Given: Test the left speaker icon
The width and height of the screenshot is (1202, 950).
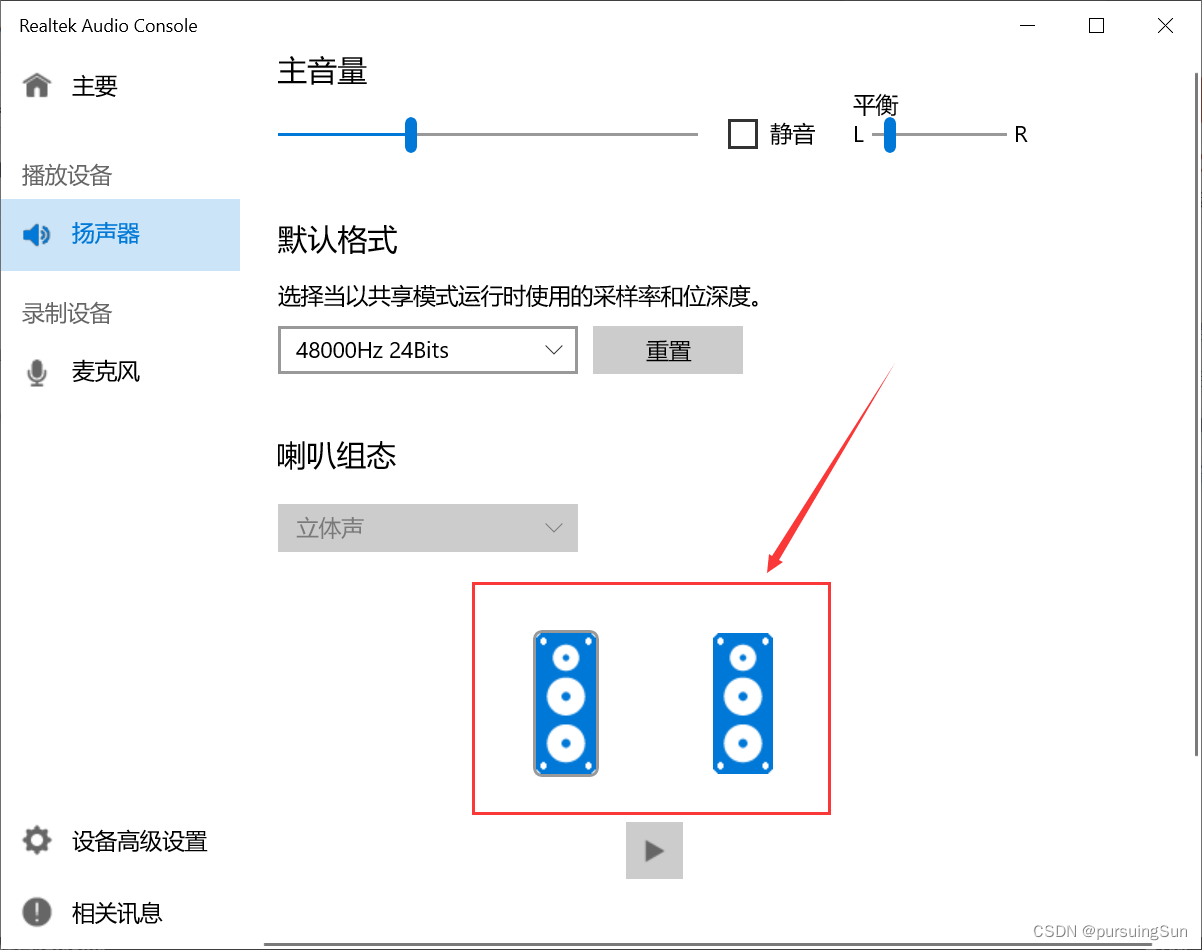Looking at the screenshot, I should pyautogui.click(x=566, y=703).
